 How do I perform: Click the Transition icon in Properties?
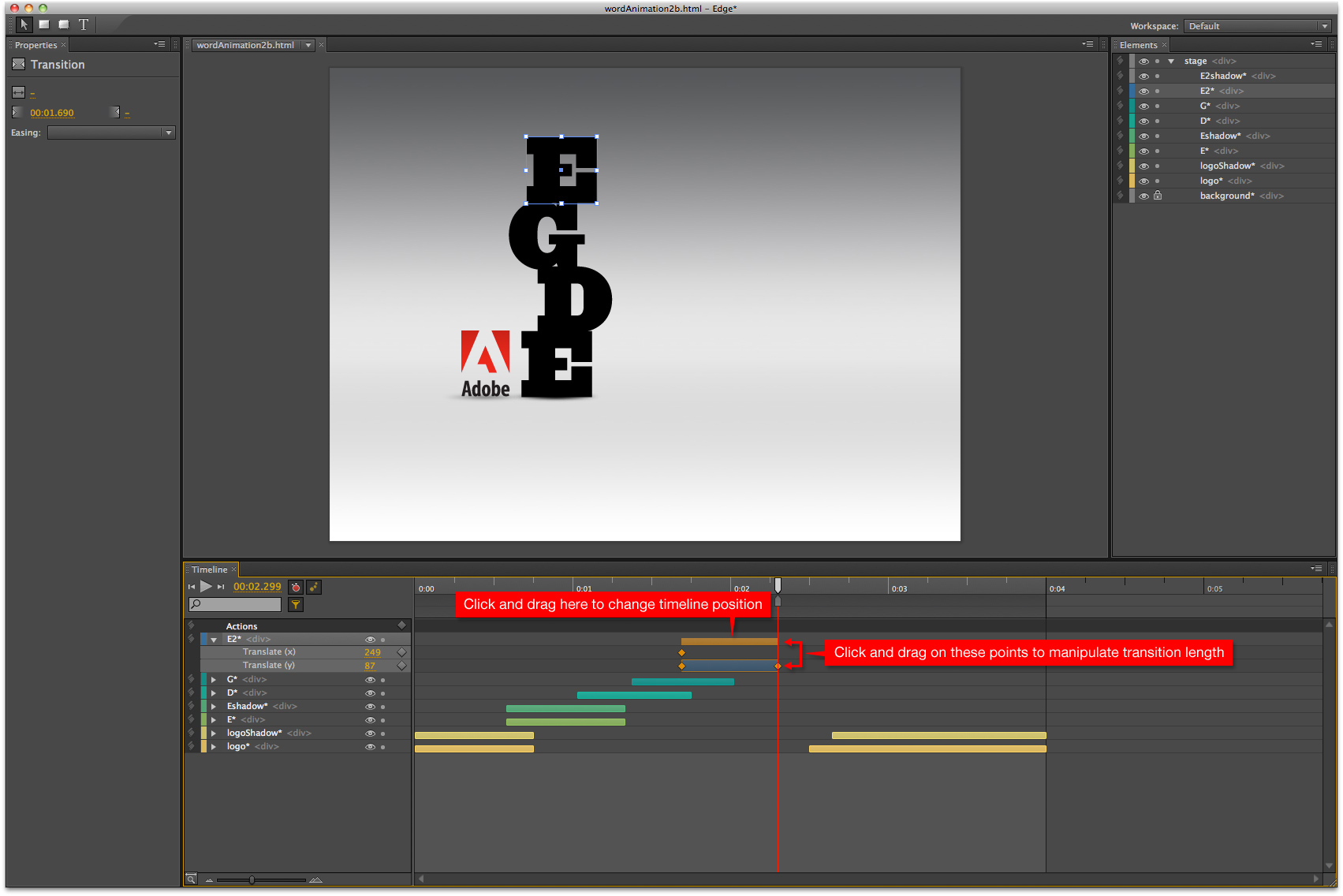19,64
